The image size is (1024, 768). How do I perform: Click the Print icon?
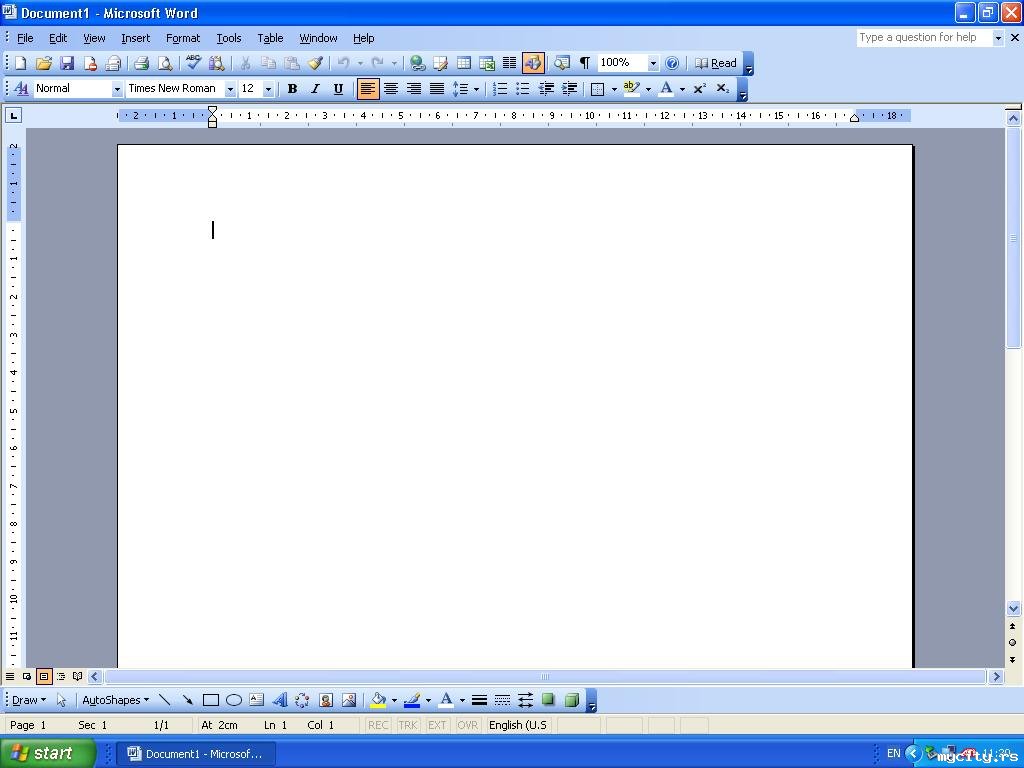click(x=141, y=63)
